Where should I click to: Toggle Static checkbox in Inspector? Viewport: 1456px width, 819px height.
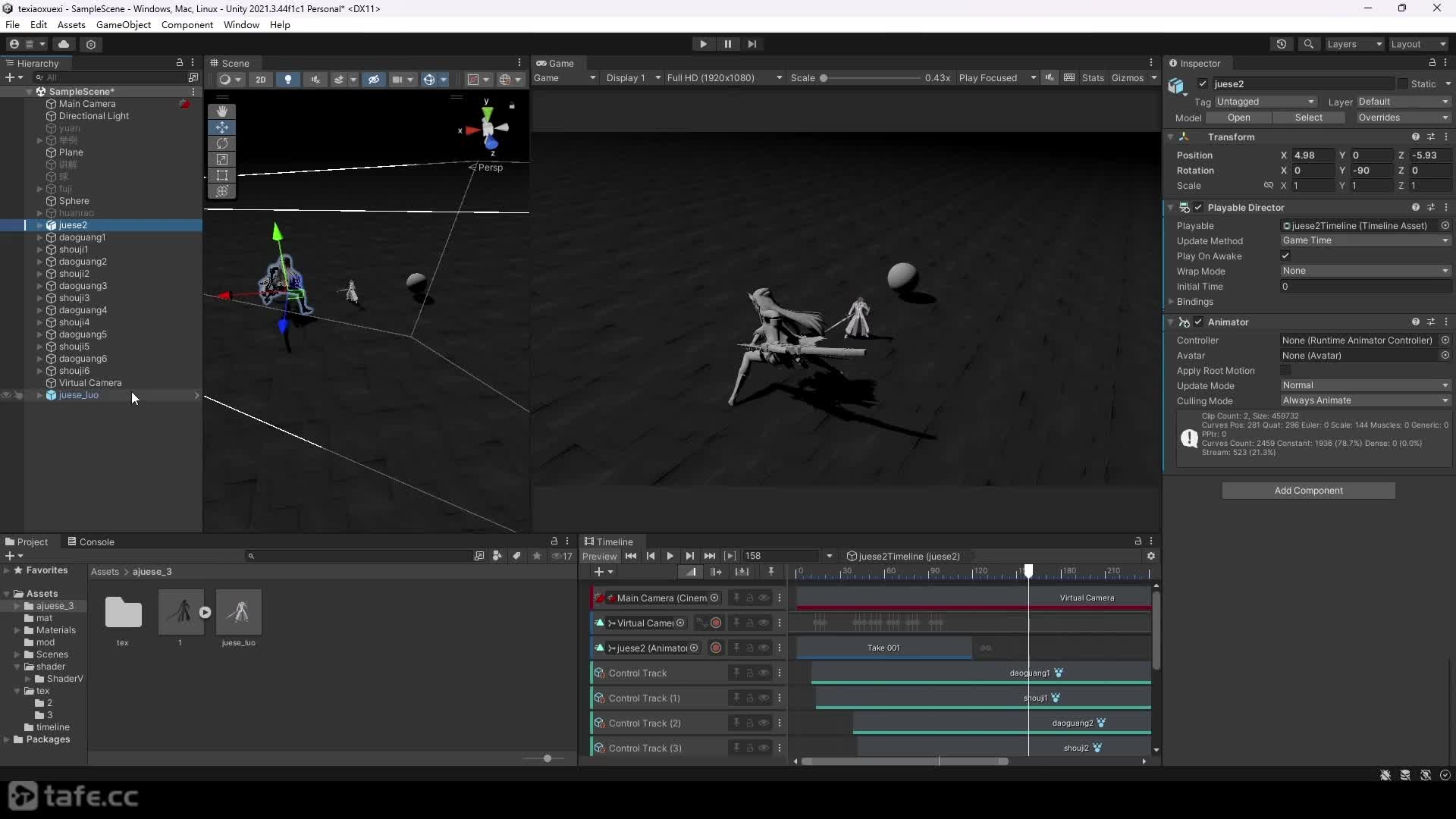(1403, 83)
